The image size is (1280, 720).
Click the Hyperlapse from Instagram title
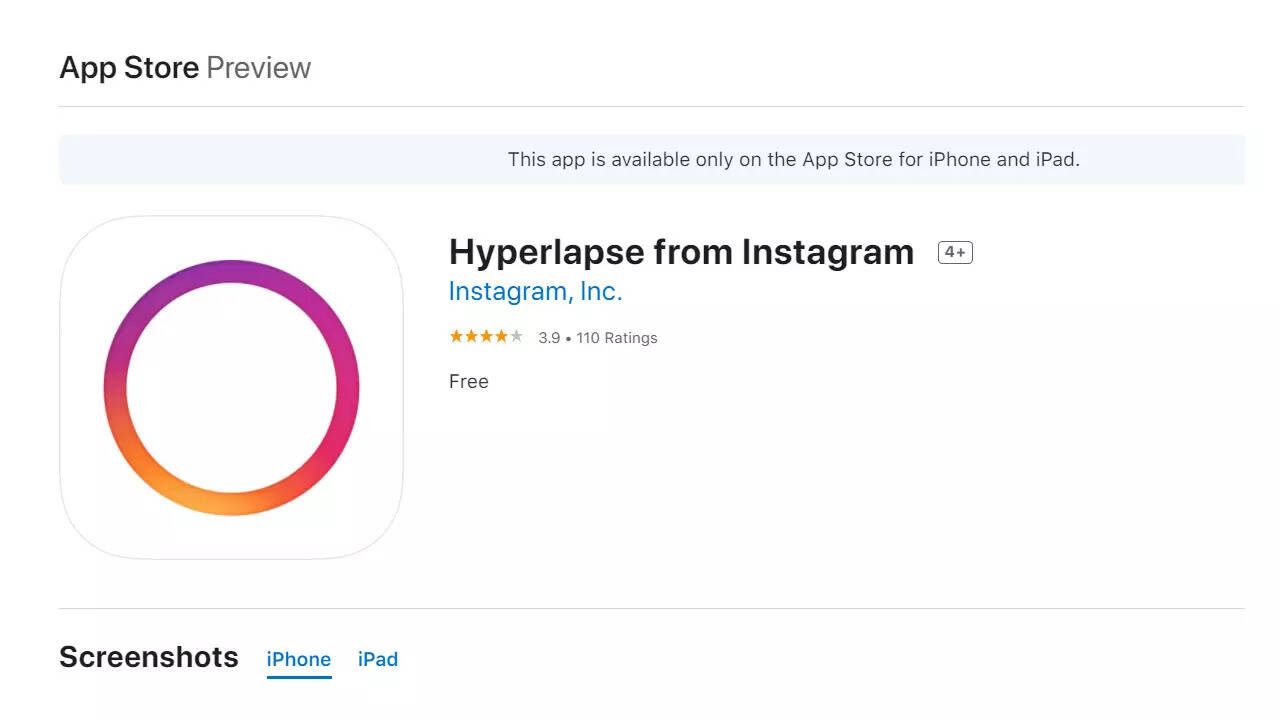pyautogui.click(x=681, y=251)
